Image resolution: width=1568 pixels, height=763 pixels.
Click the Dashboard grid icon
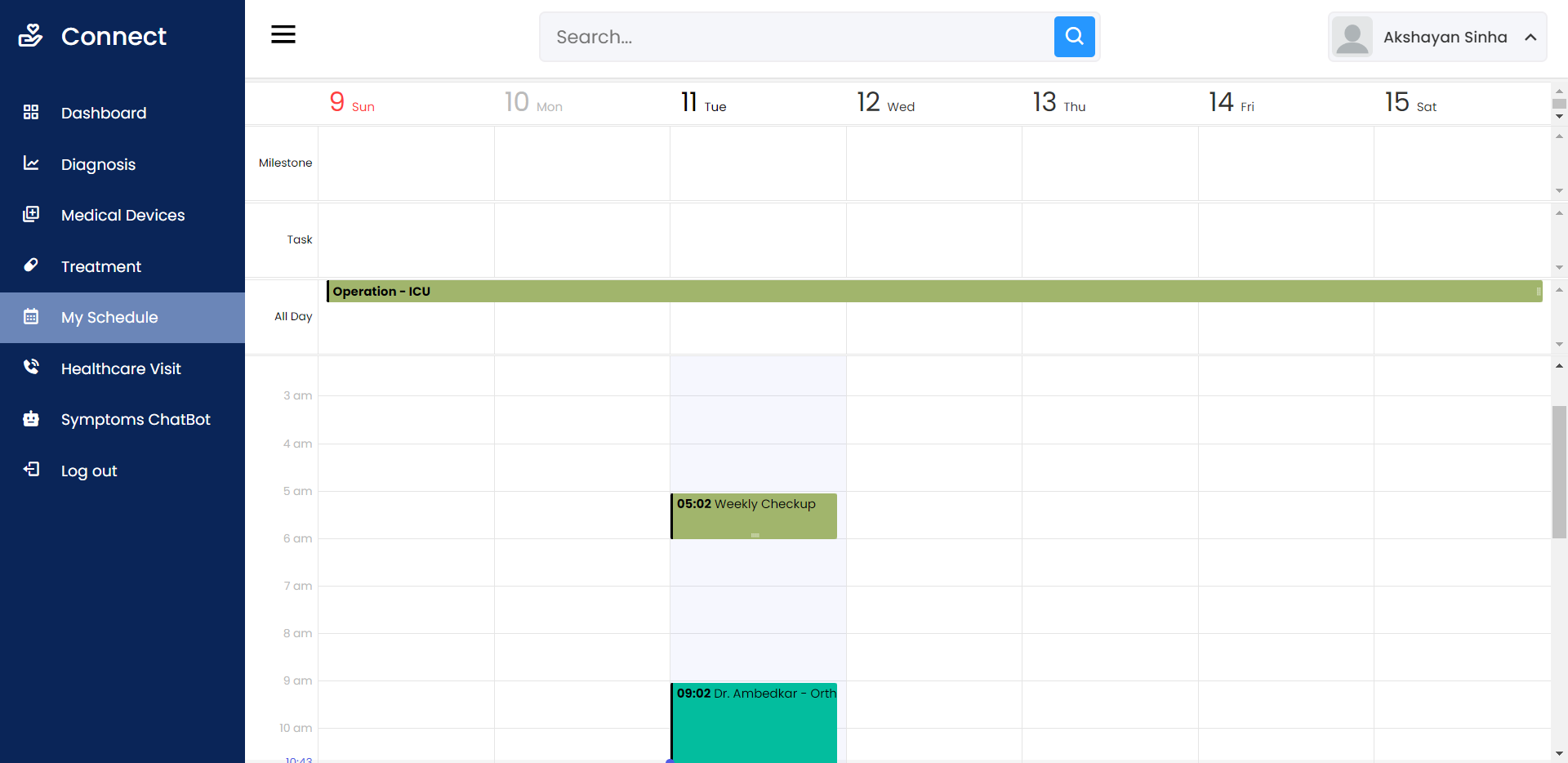tap(31, 112)
